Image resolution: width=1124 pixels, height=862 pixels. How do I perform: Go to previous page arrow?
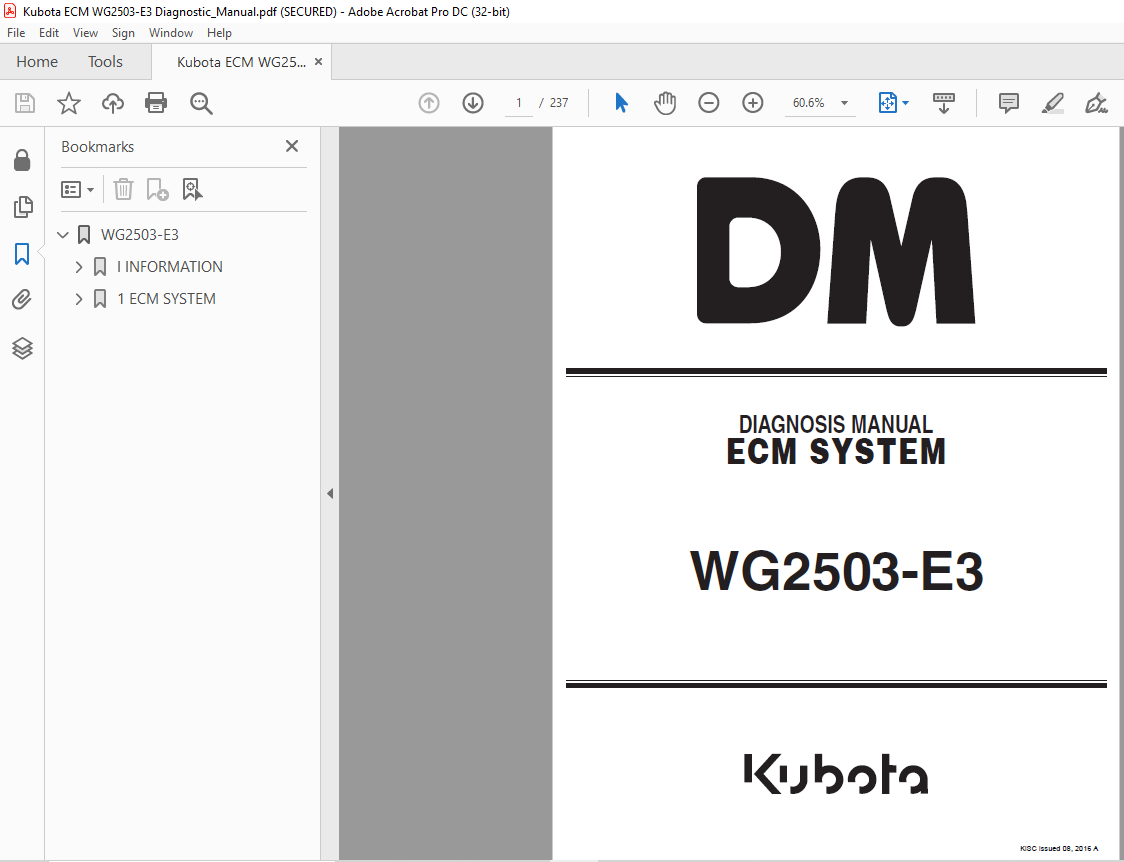coord(429,103)
